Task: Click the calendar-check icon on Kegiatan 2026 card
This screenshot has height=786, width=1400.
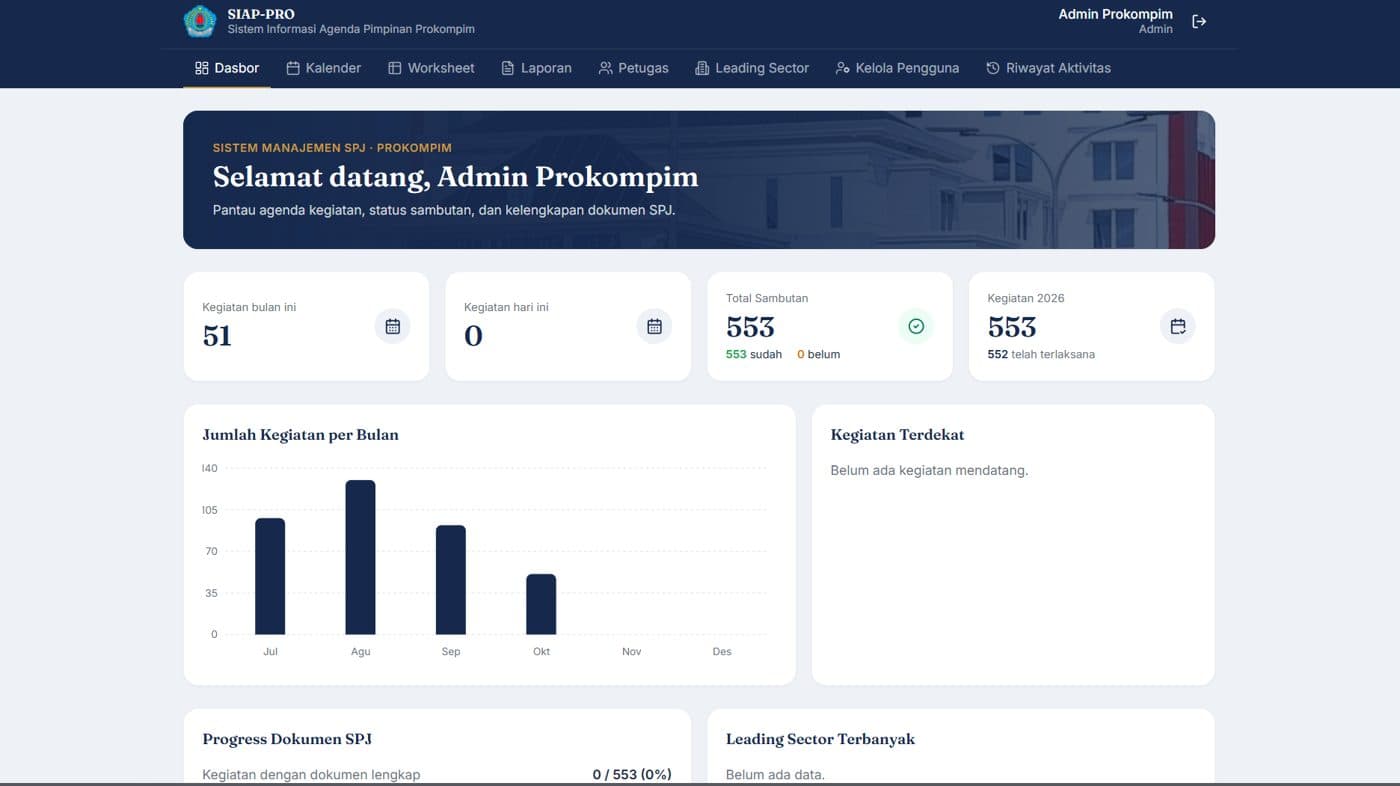Action: (1178, 326)
